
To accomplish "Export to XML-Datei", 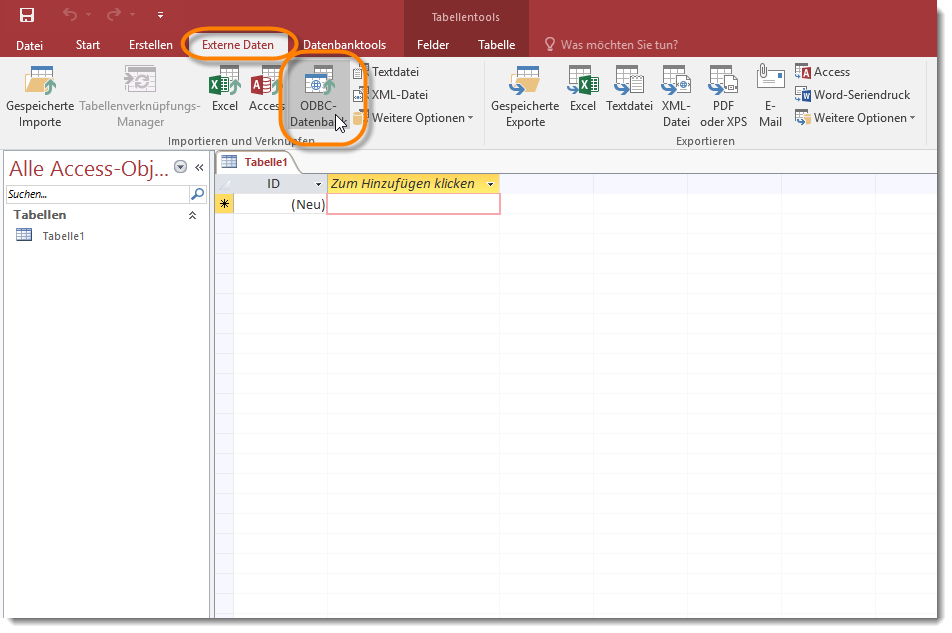I will pyautogui.click(x=676, y=98).
